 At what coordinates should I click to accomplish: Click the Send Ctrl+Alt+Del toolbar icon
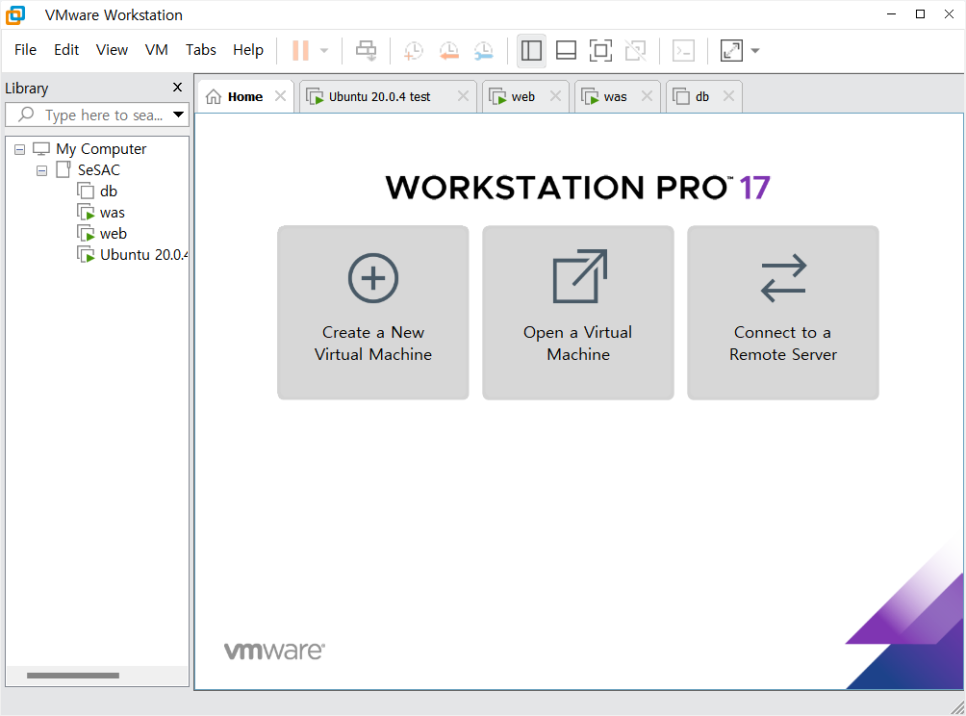click(x=366, y=51)
